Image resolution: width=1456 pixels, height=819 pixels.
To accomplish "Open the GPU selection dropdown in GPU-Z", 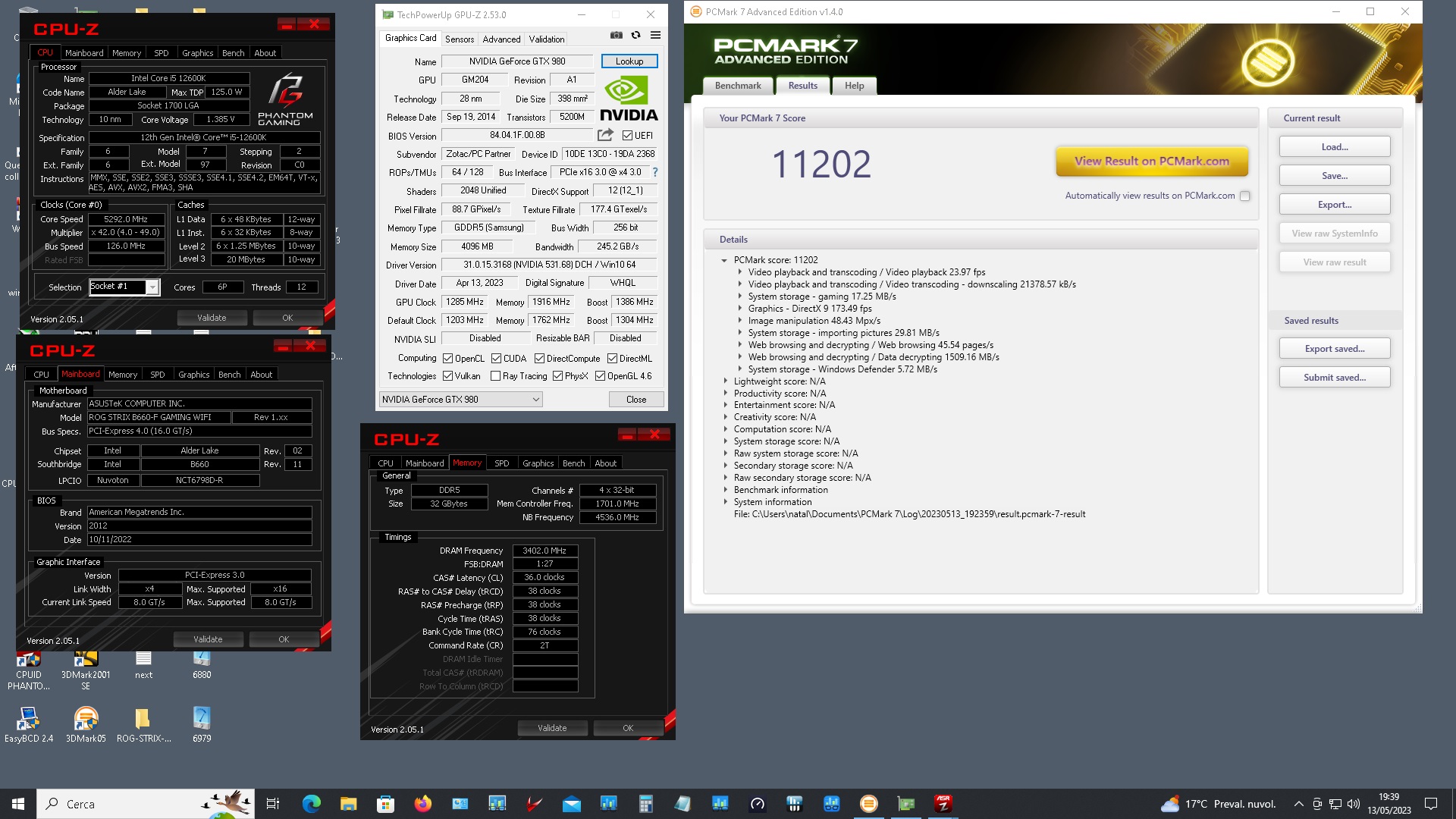I will click(x=460, y=400).
